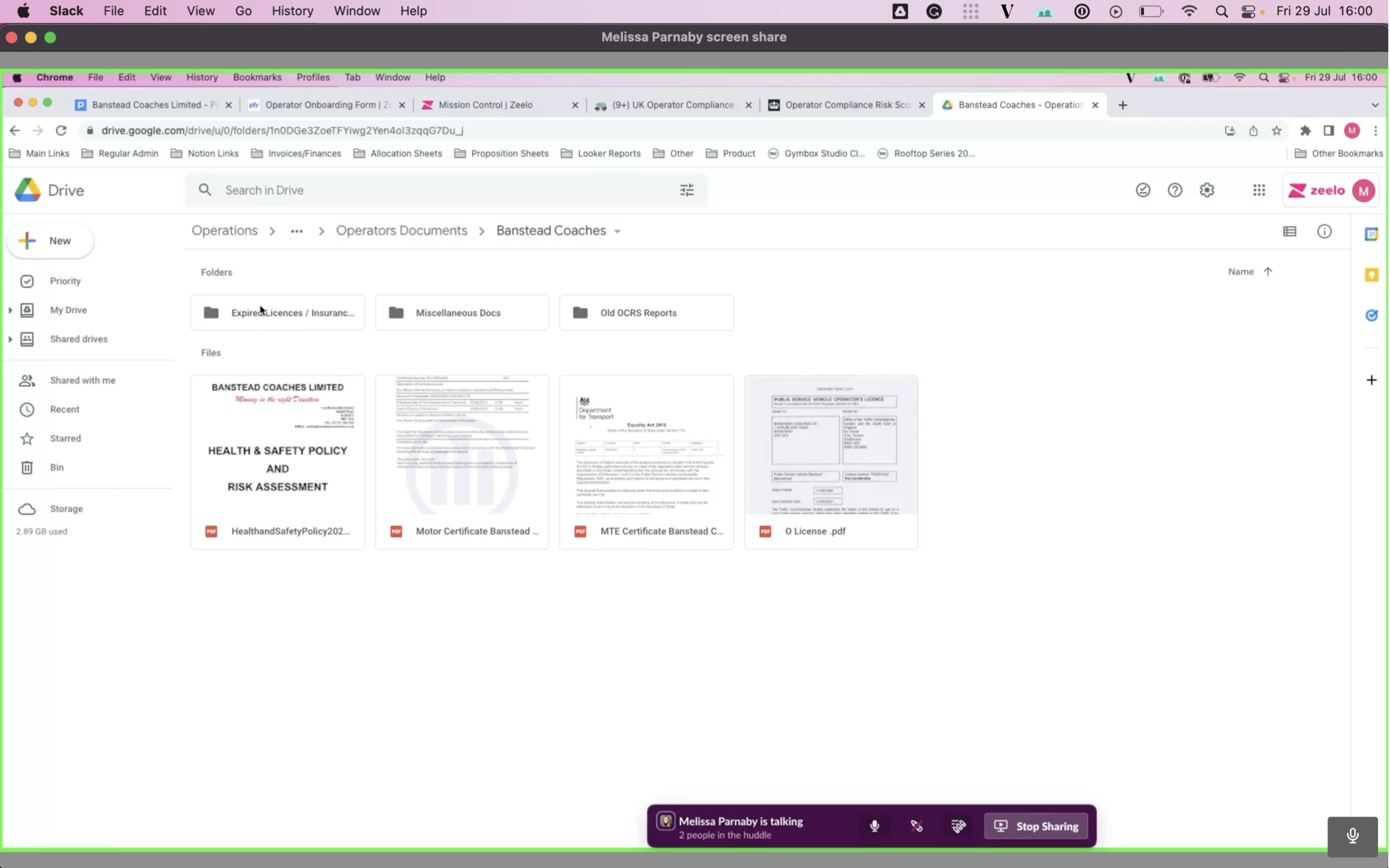
Task: Open Chrome side panel icon
Action: point(1330,130)
